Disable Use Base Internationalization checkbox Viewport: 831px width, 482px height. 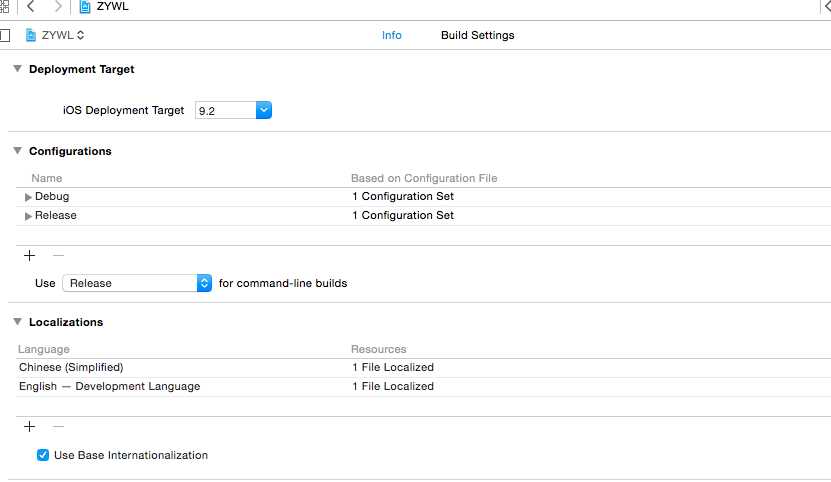click(43, 455)
